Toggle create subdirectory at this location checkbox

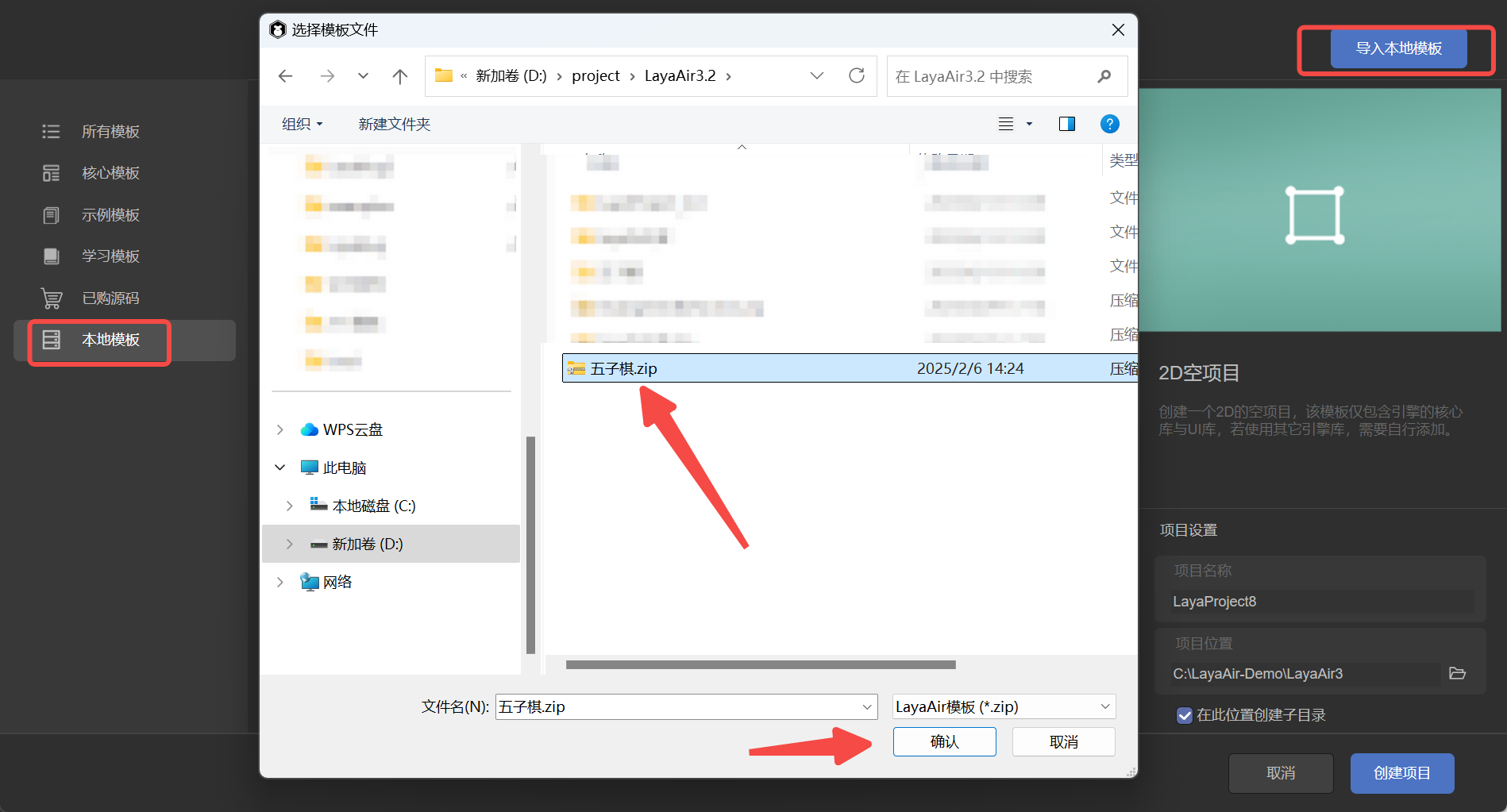pyautogui.click(x=1184, y=715)
